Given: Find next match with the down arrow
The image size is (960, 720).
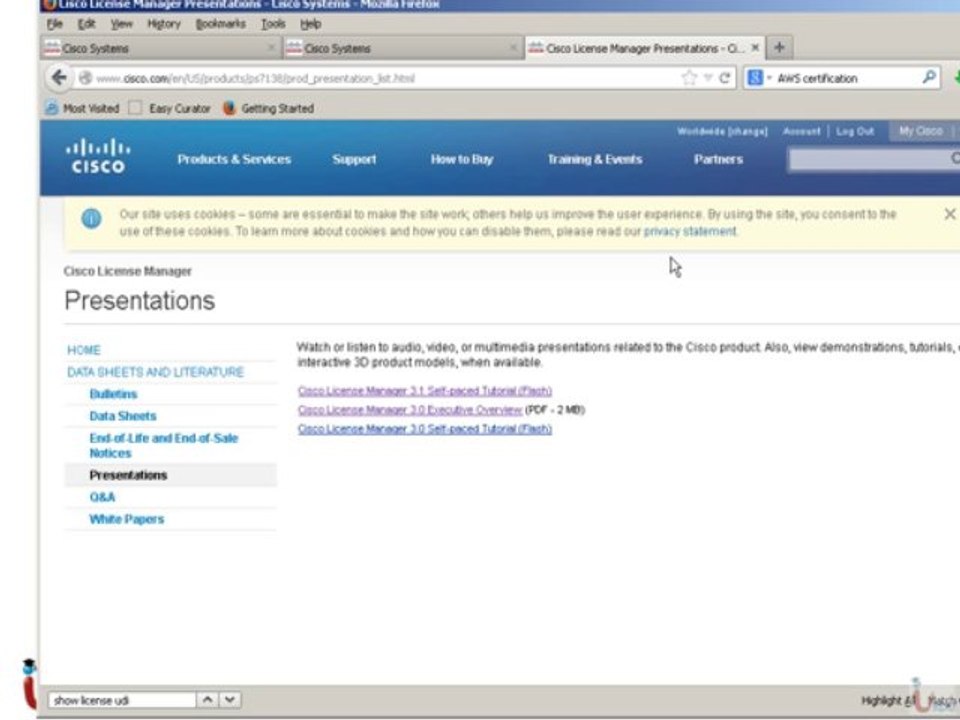Looking at the screenshot, I should (230, 699).
